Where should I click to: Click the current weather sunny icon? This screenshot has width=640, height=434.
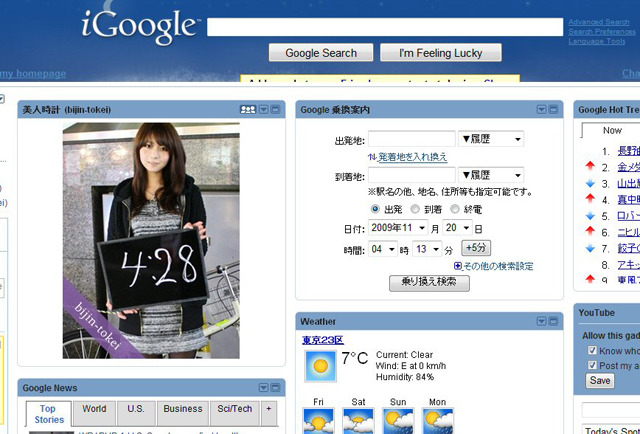click(321, 366)
